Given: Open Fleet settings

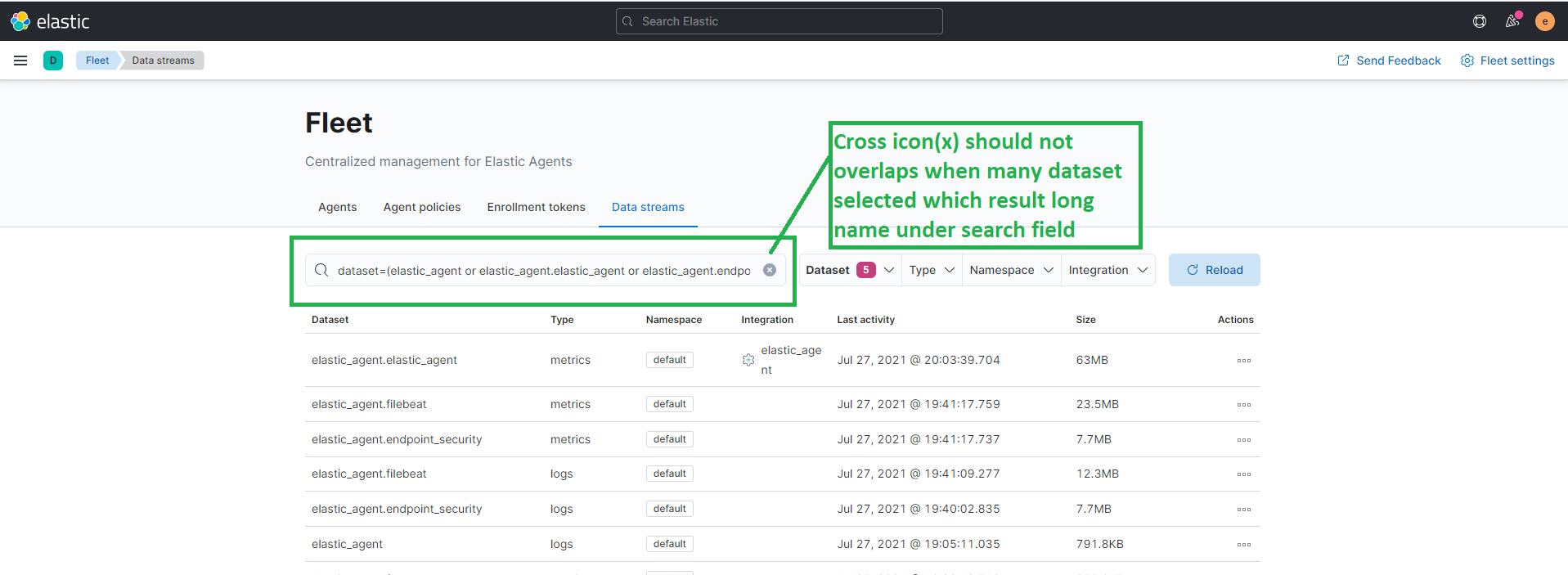Looking at the screenshot, I should pos(1507,61).
